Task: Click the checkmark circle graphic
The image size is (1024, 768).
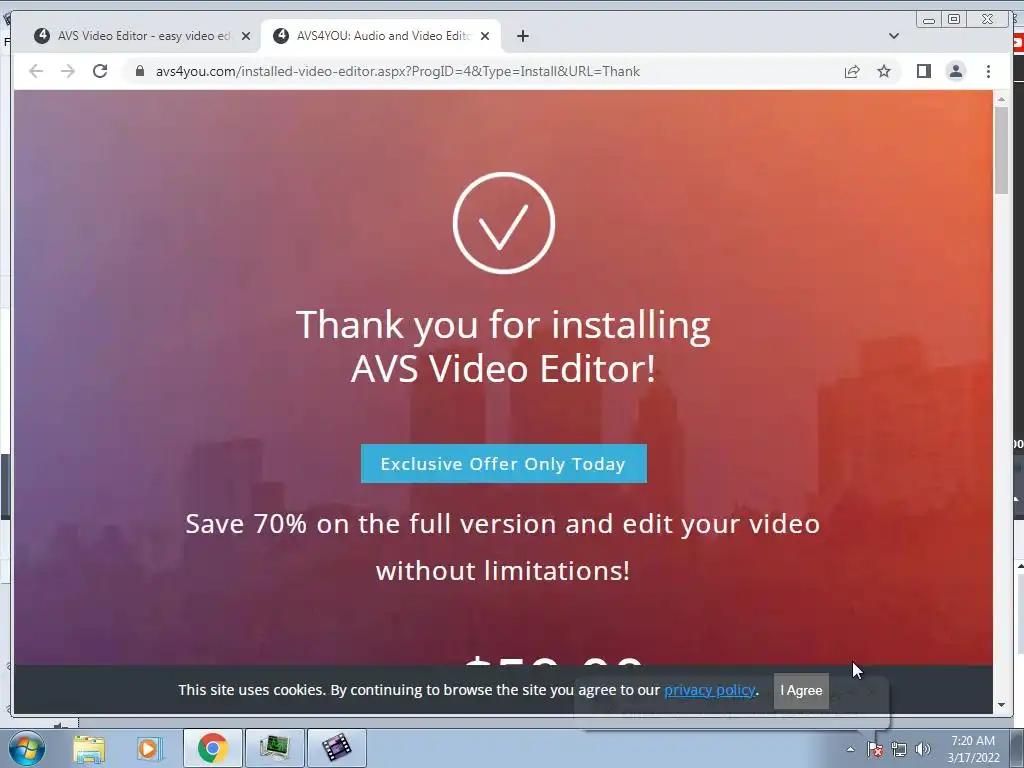Action: click(x=504, y=223)
